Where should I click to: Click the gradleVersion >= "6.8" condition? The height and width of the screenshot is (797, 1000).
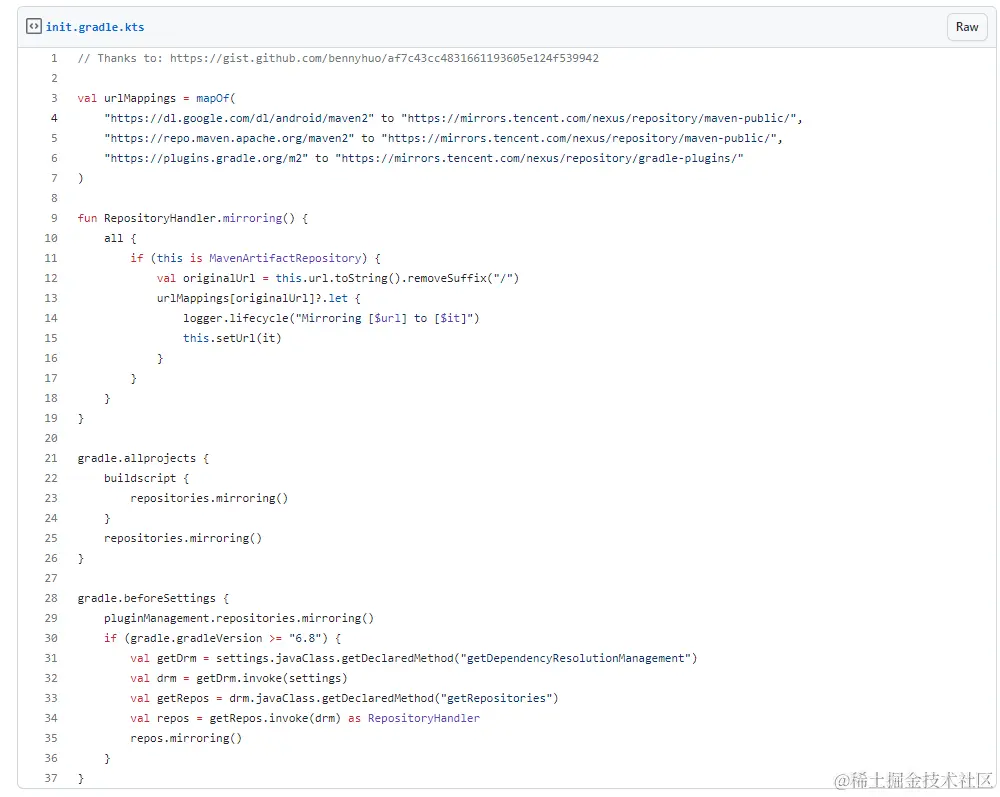223,638
